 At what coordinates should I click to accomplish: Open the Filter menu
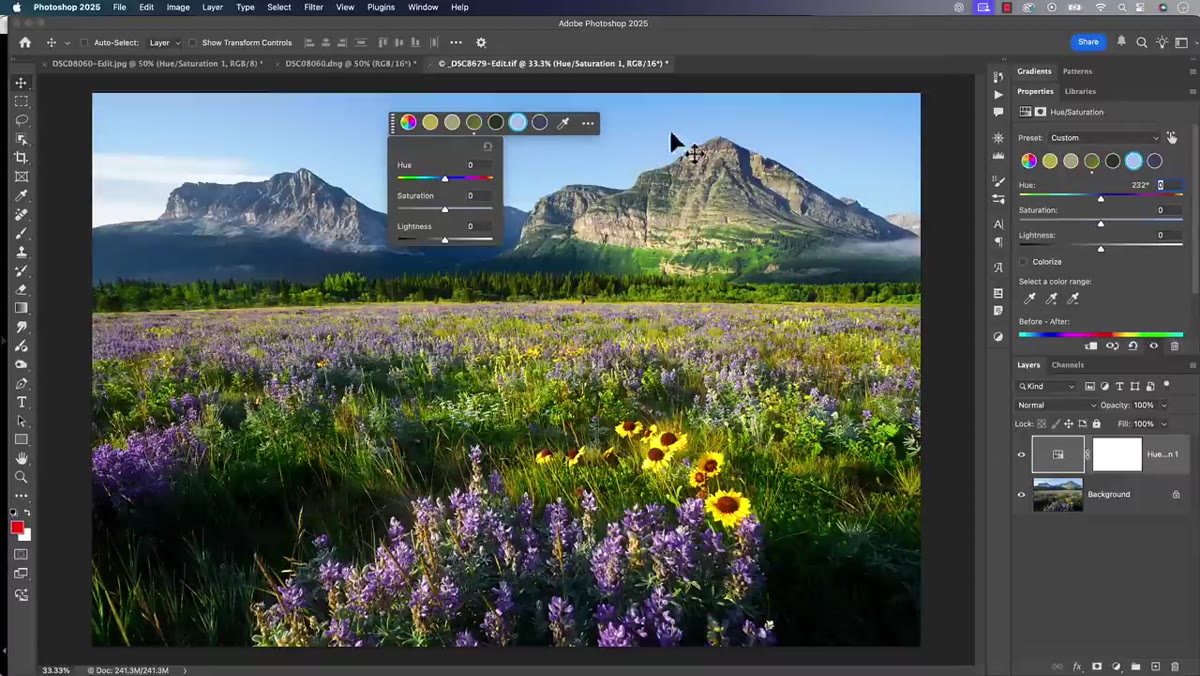313,7
